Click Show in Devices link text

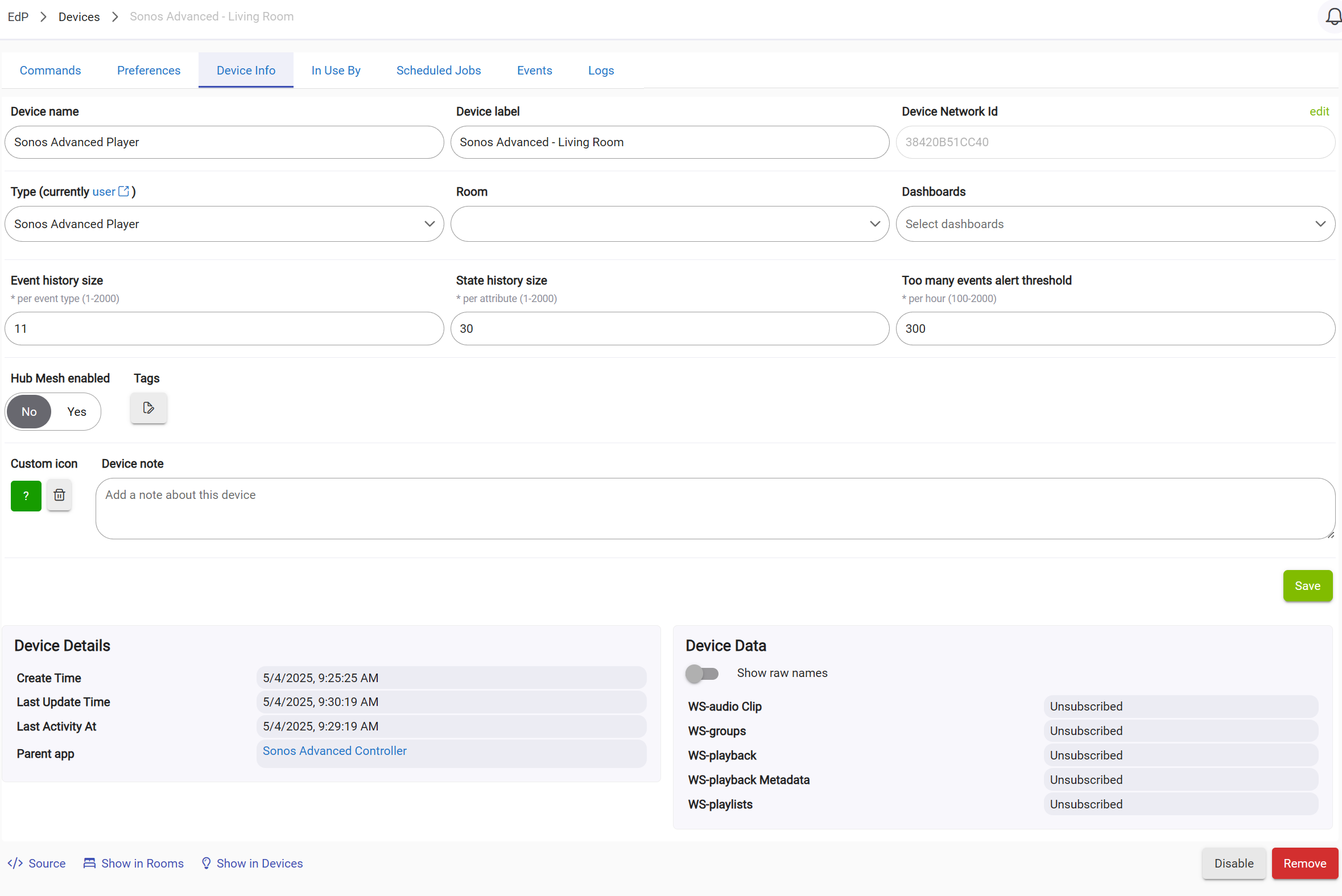(x=260, y=864)
